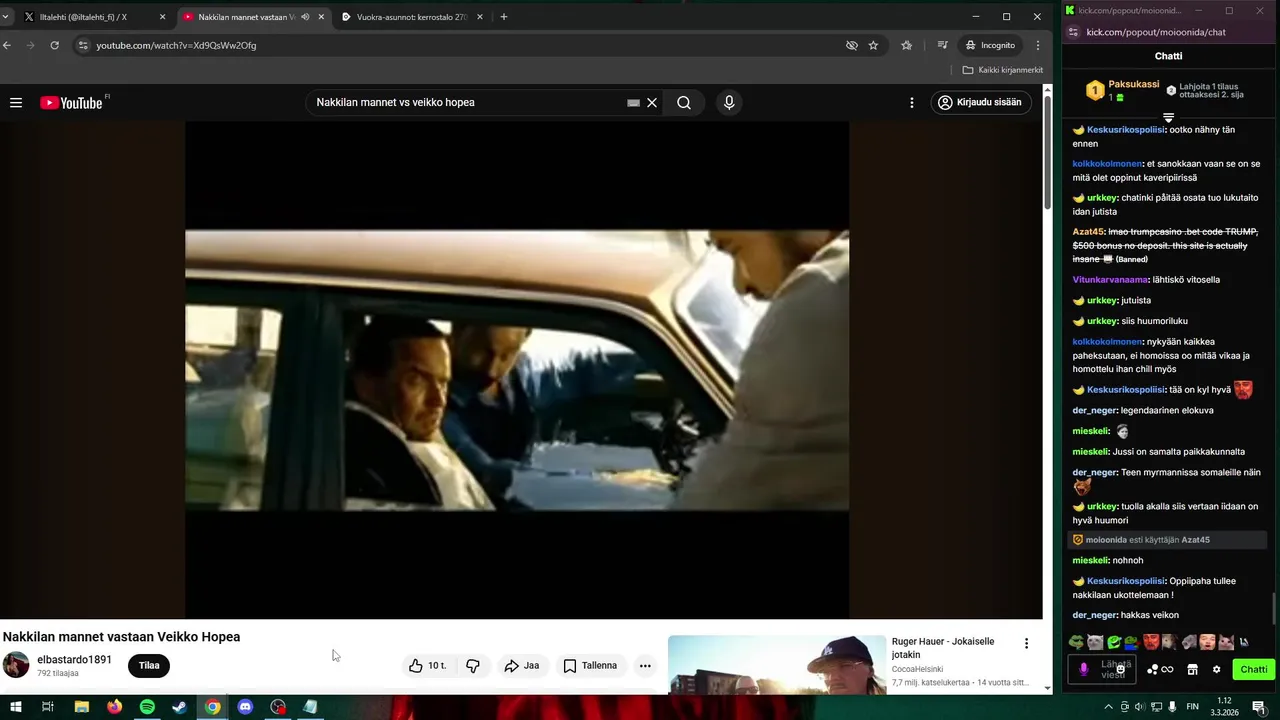Expand the Chrome tab search dropdown
This screenshot has height=720, width=1280.
coord(5,17)
